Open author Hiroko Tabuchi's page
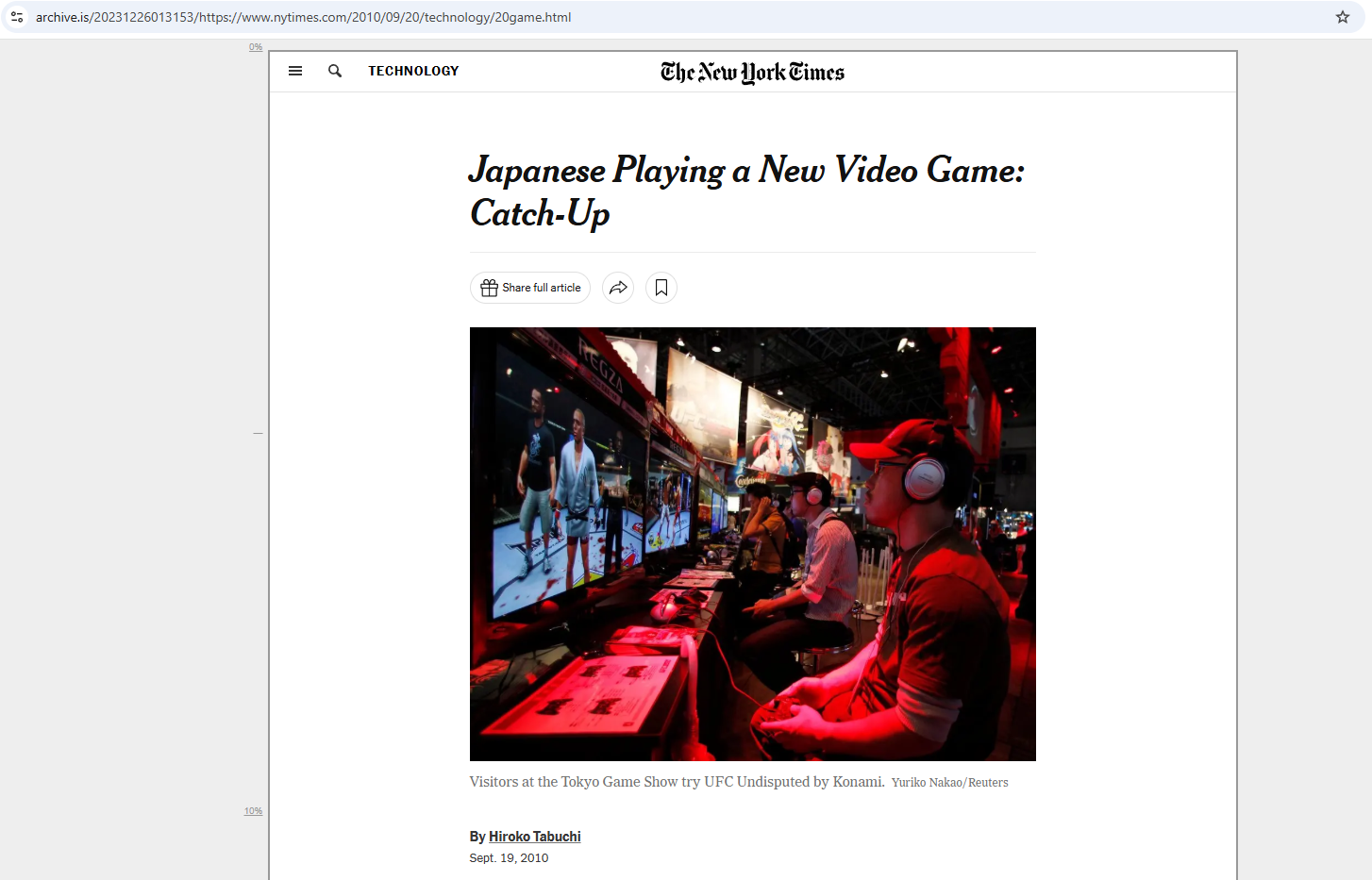The image size is (1372, 880). 535,837
